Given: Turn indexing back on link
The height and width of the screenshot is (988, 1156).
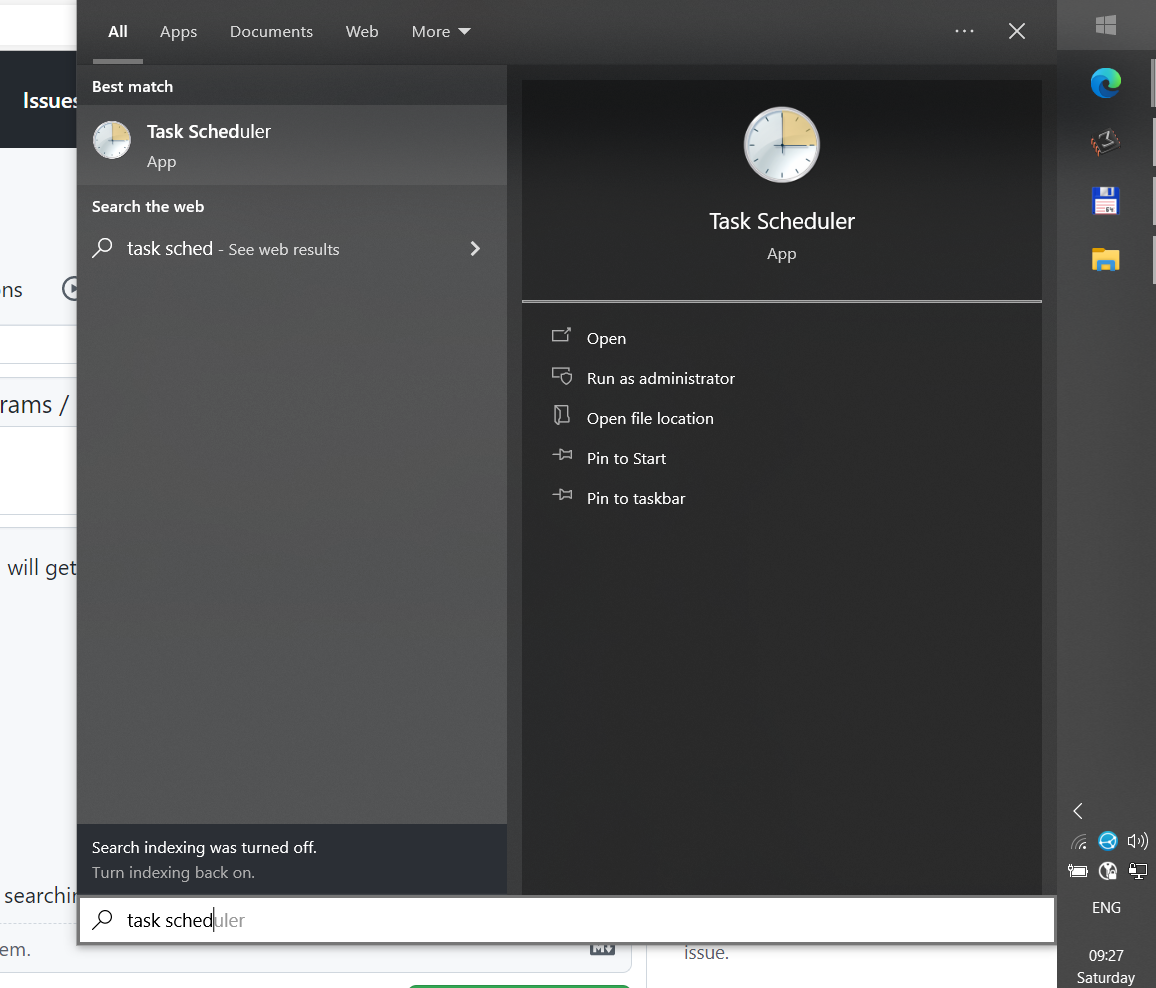Looking at the screenshot, I should coord(173,872).
